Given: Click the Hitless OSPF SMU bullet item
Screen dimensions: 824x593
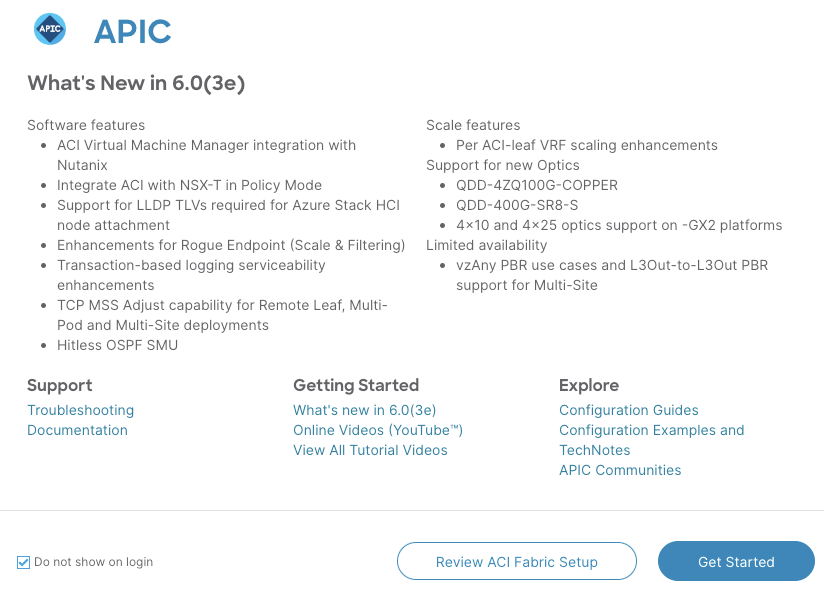Looking at the screenshot, I should coord(117,345).
